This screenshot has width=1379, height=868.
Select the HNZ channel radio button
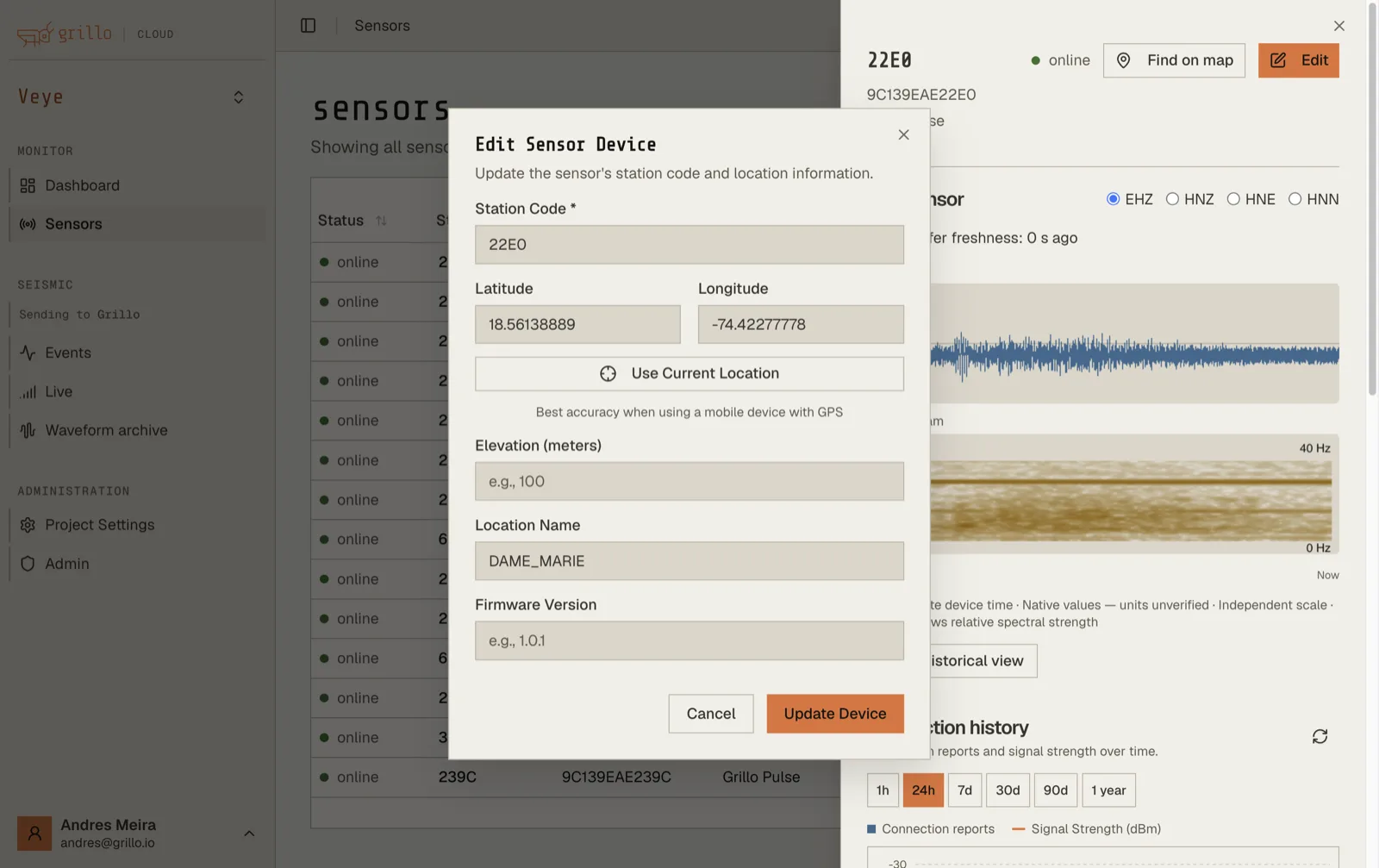(1172, 199)
